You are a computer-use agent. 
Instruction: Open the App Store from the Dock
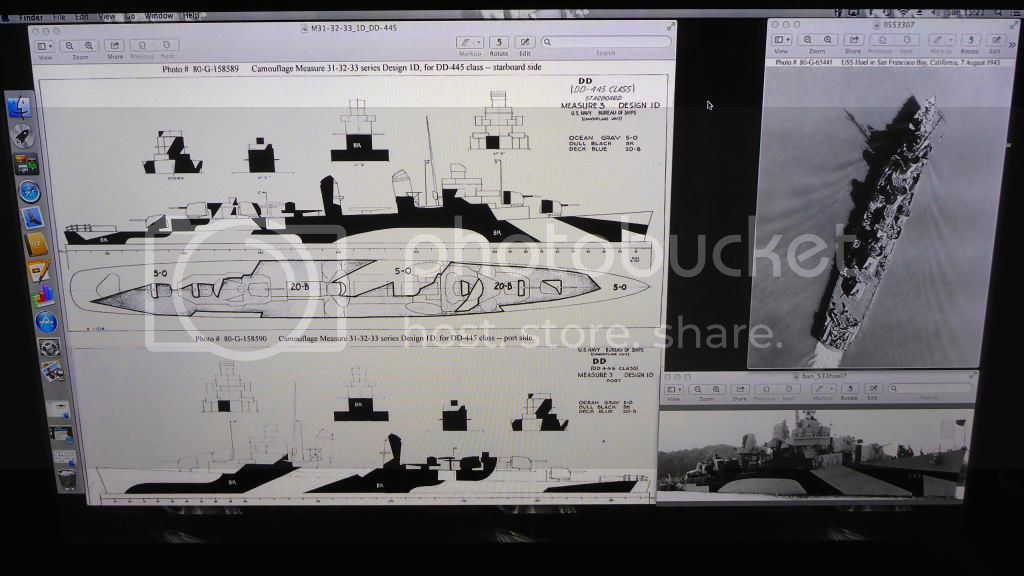point(46,322)
